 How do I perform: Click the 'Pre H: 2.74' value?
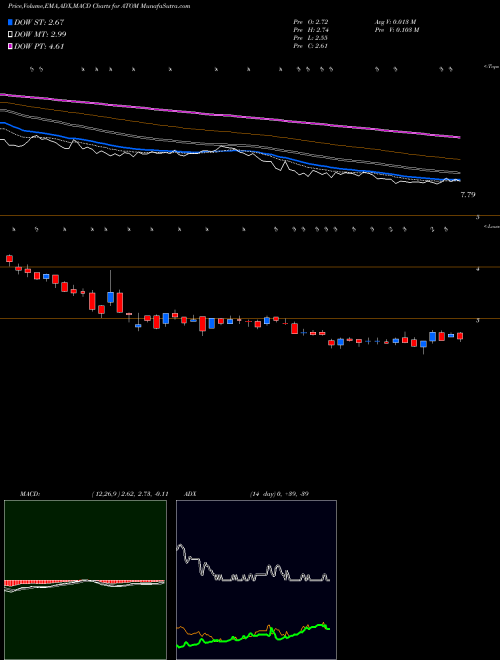pyautogui.click(x=311, y=30)
